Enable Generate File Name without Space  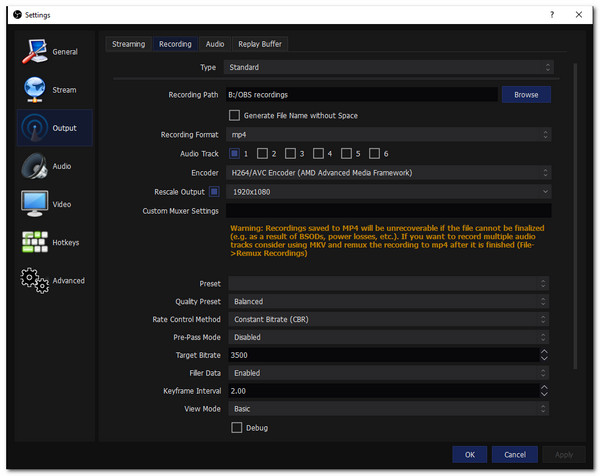point(234,115)
